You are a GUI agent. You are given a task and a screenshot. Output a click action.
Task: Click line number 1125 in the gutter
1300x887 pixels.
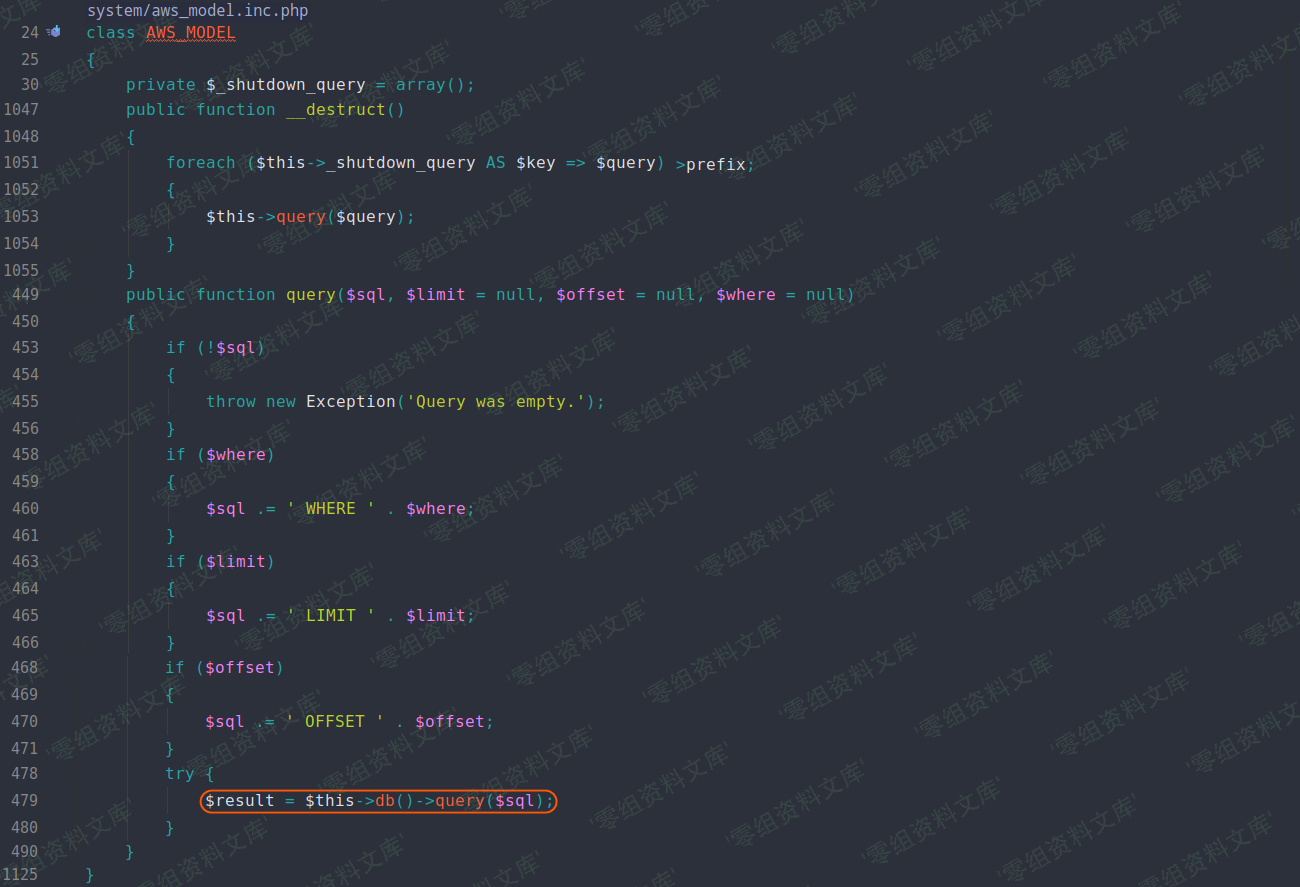[21, 876]
